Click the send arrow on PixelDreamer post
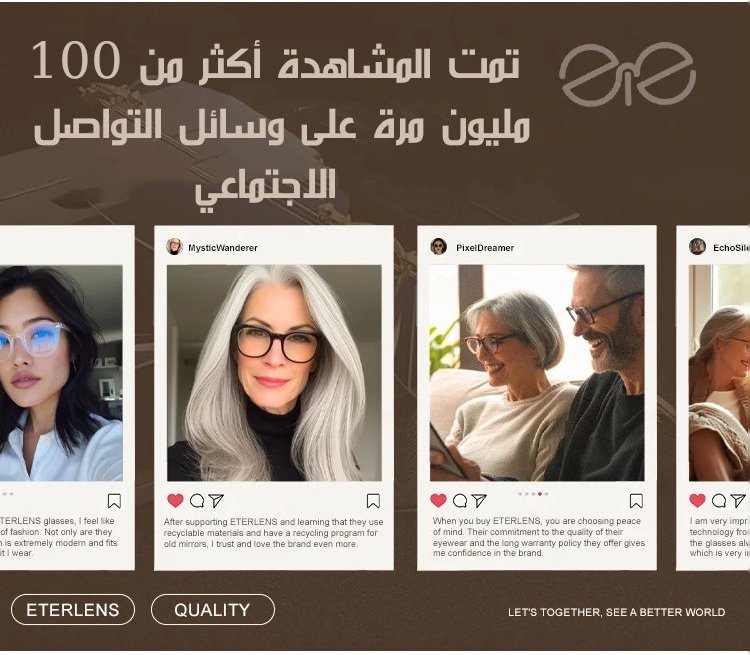The height and width of the screenshot is (655, 750). point(479,500)
